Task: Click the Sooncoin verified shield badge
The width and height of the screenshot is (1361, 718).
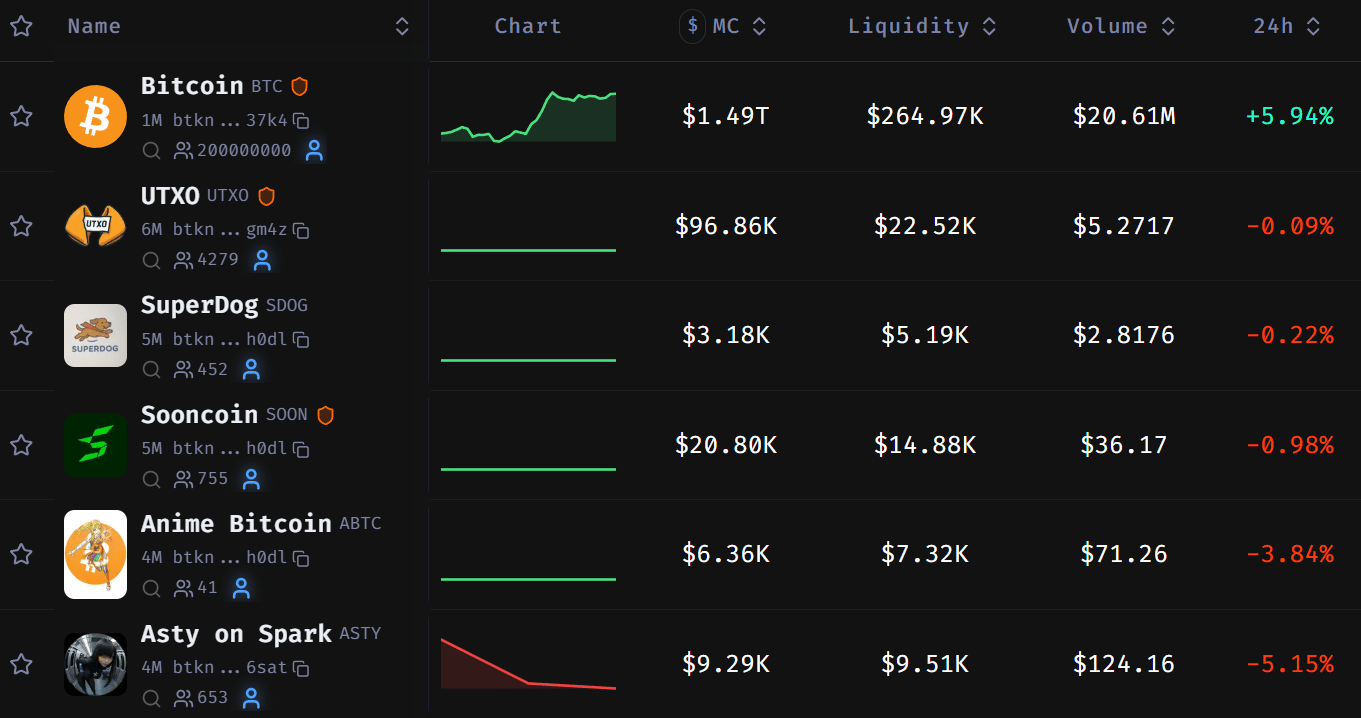Action: tap(325, 415)
